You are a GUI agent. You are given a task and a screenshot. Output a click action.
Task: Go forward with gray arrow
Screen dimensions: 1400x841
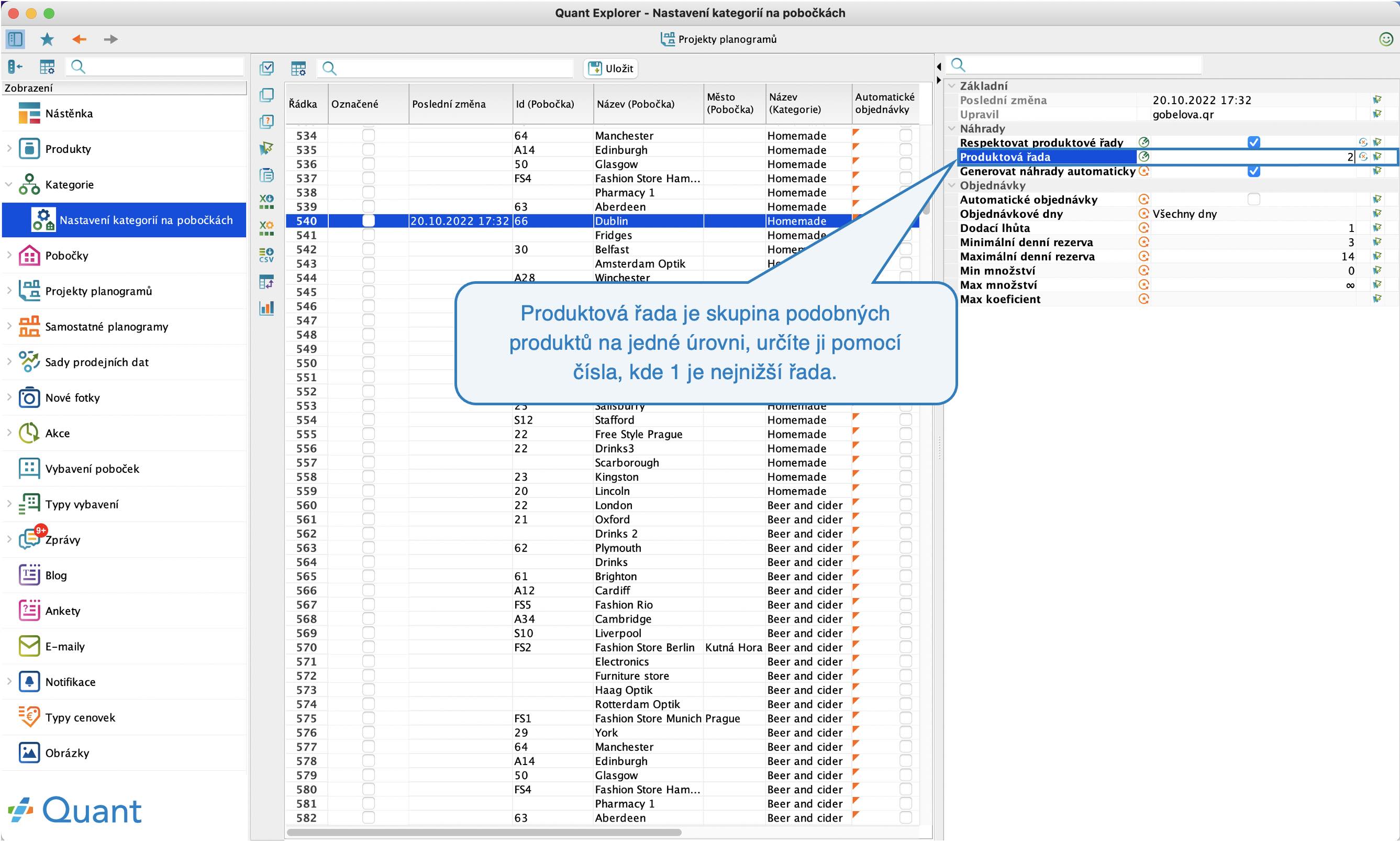tap(110, 39)
